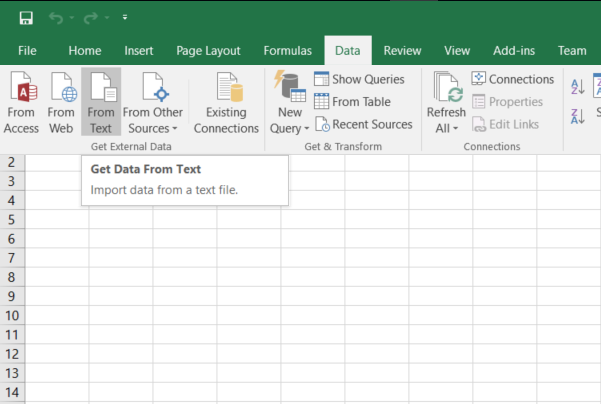This screenshot has height=404, width=601.
Task: Click the Save icon in quick access toolbar
Action: pos(26,18)
